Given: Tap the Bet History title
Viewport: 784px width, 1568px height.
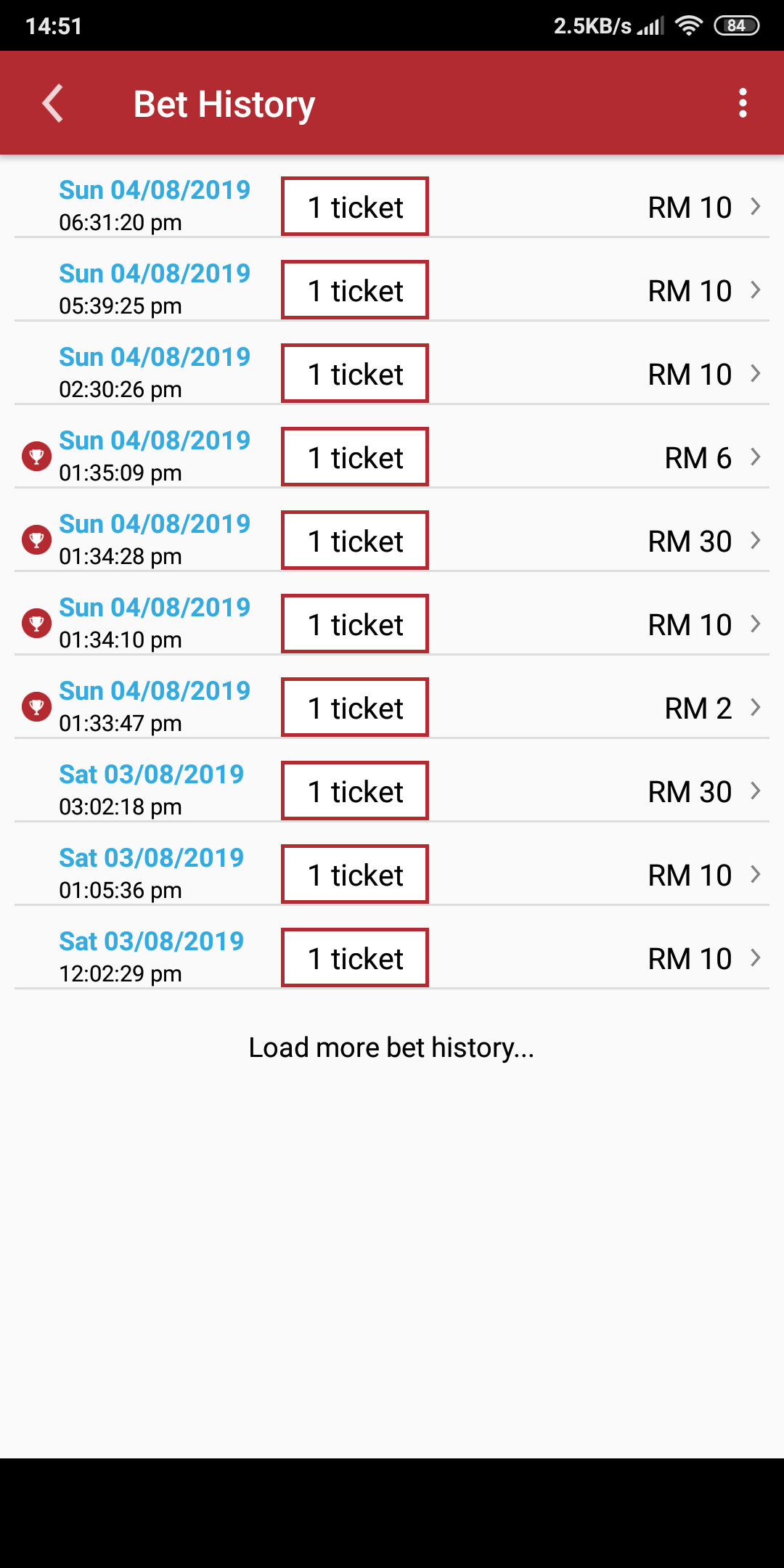Looking at the screenshot, I should point(224,104).
